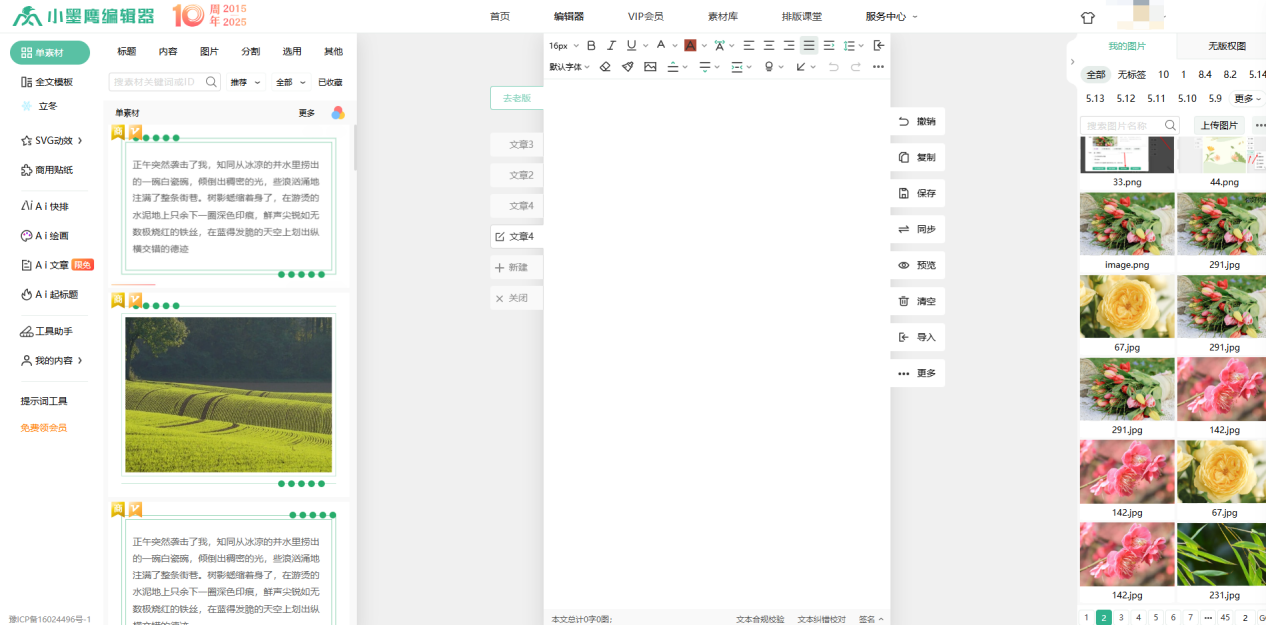Click the red text background color swatch
The image size is (1266, 625).
click(x=690, y=45)
